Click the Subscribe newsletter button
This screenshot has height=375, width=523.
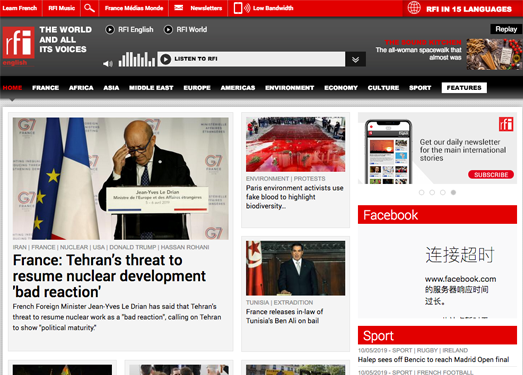click(491, 174)
